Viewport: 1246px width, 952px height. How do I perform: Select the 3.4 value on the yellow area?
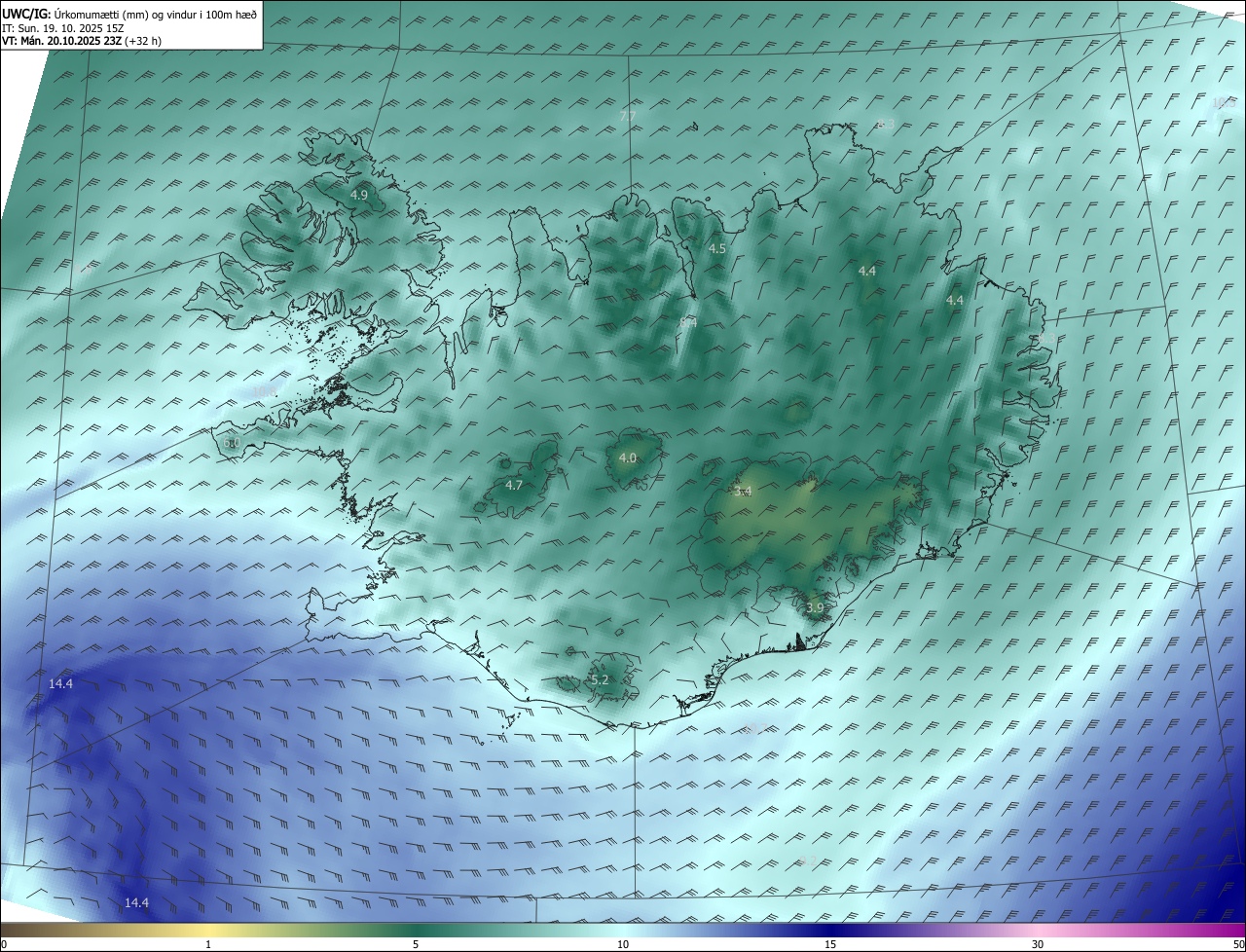(x=743, y=492)
